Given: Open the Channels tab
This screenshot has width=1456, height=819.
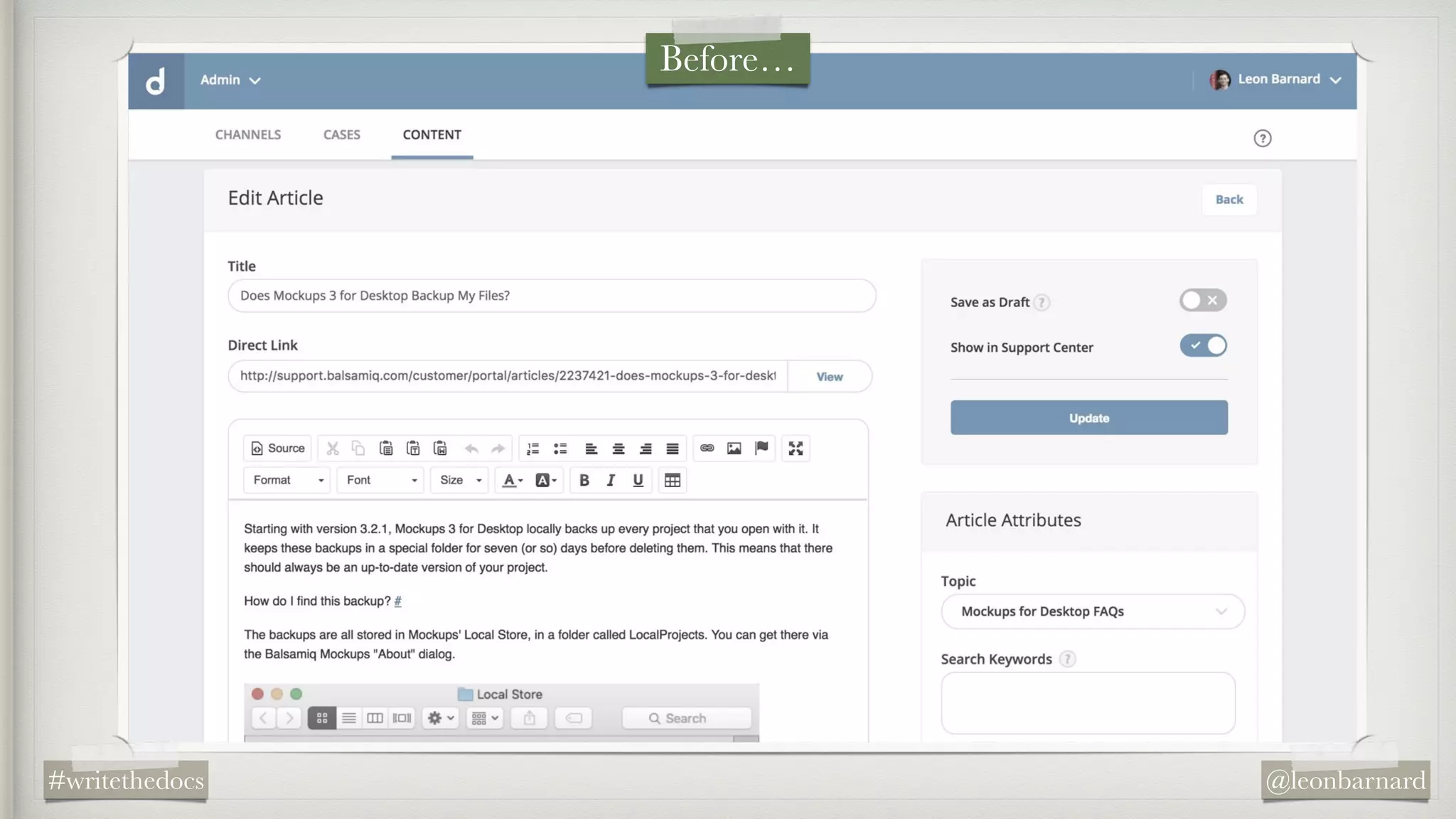Looking at the screenshot, I should click(x=247, y=135).
